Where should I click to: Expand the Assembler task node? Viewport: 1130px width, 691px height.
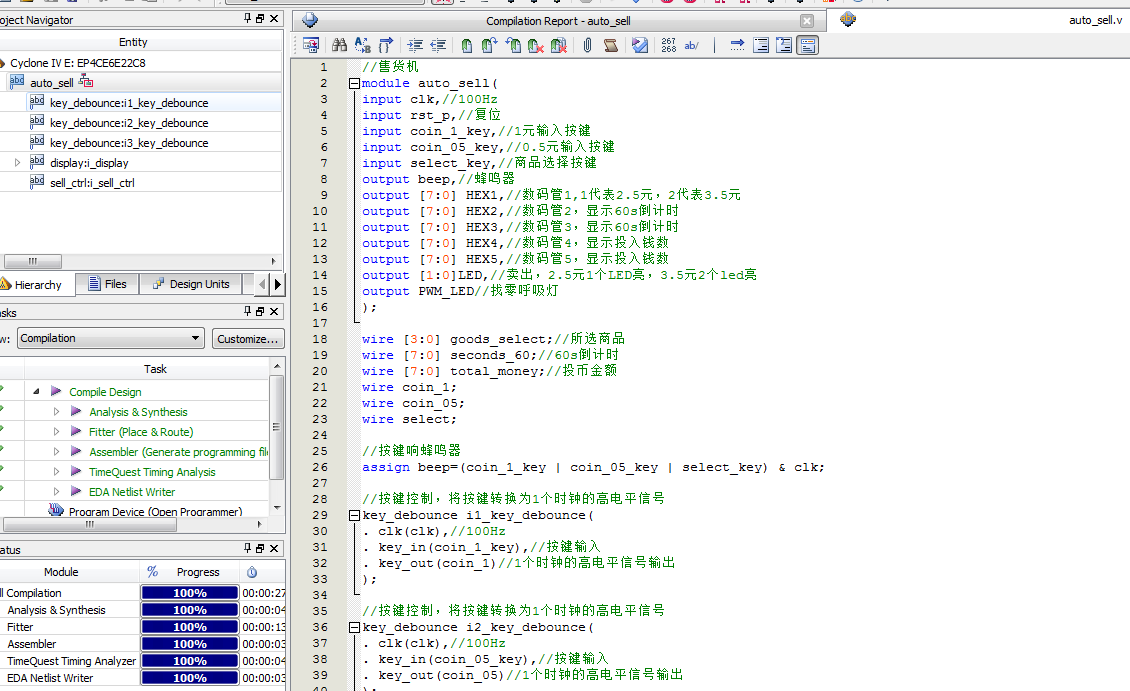(x=56, y=452)
